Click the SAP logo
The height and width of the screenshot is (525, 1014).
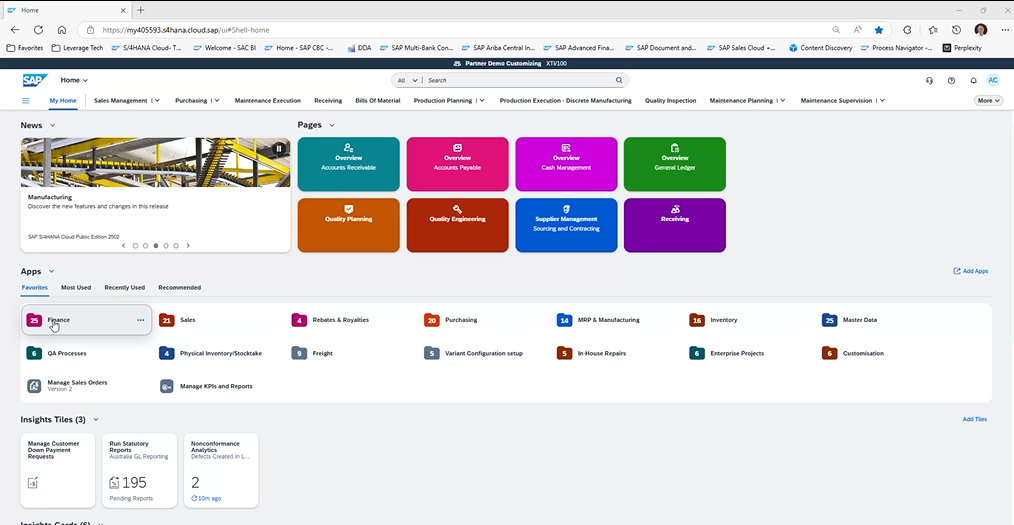(x=35, y=80)
